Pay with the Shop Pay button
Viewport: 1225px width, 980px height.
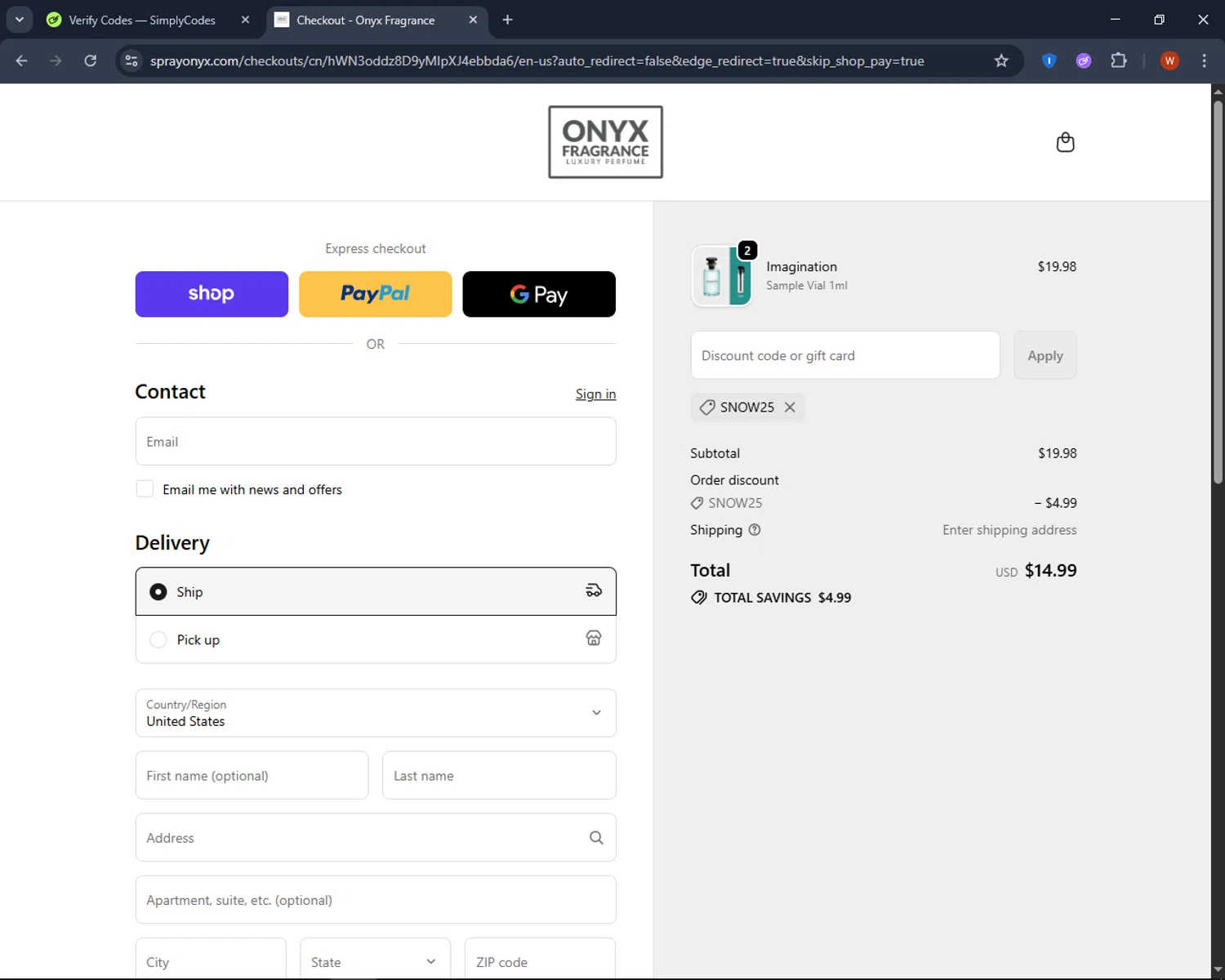212,294
